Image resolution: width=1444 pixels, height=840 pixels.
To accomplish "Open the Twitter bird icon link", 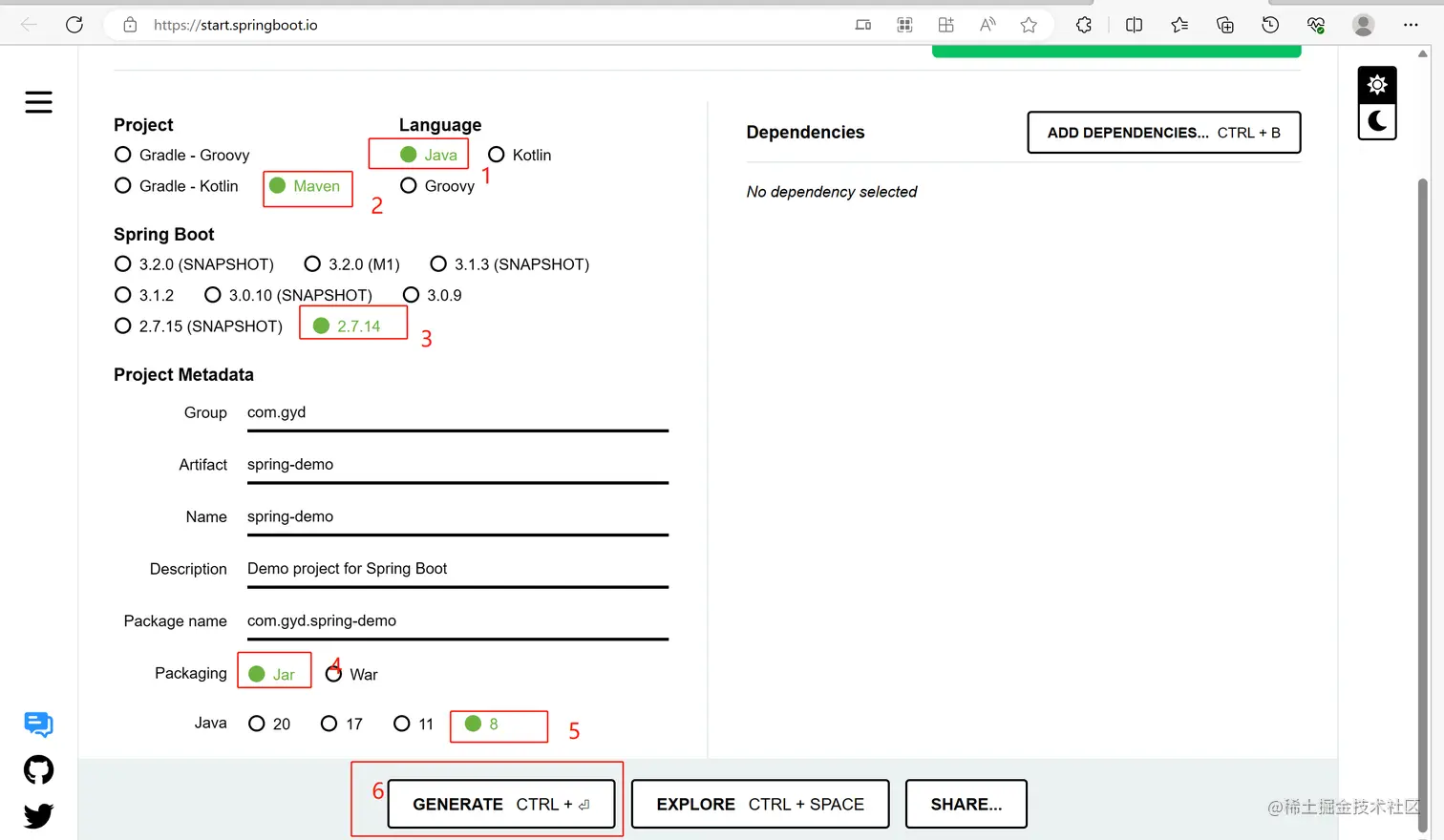I will pyautogui.click(x=38, y=815).
